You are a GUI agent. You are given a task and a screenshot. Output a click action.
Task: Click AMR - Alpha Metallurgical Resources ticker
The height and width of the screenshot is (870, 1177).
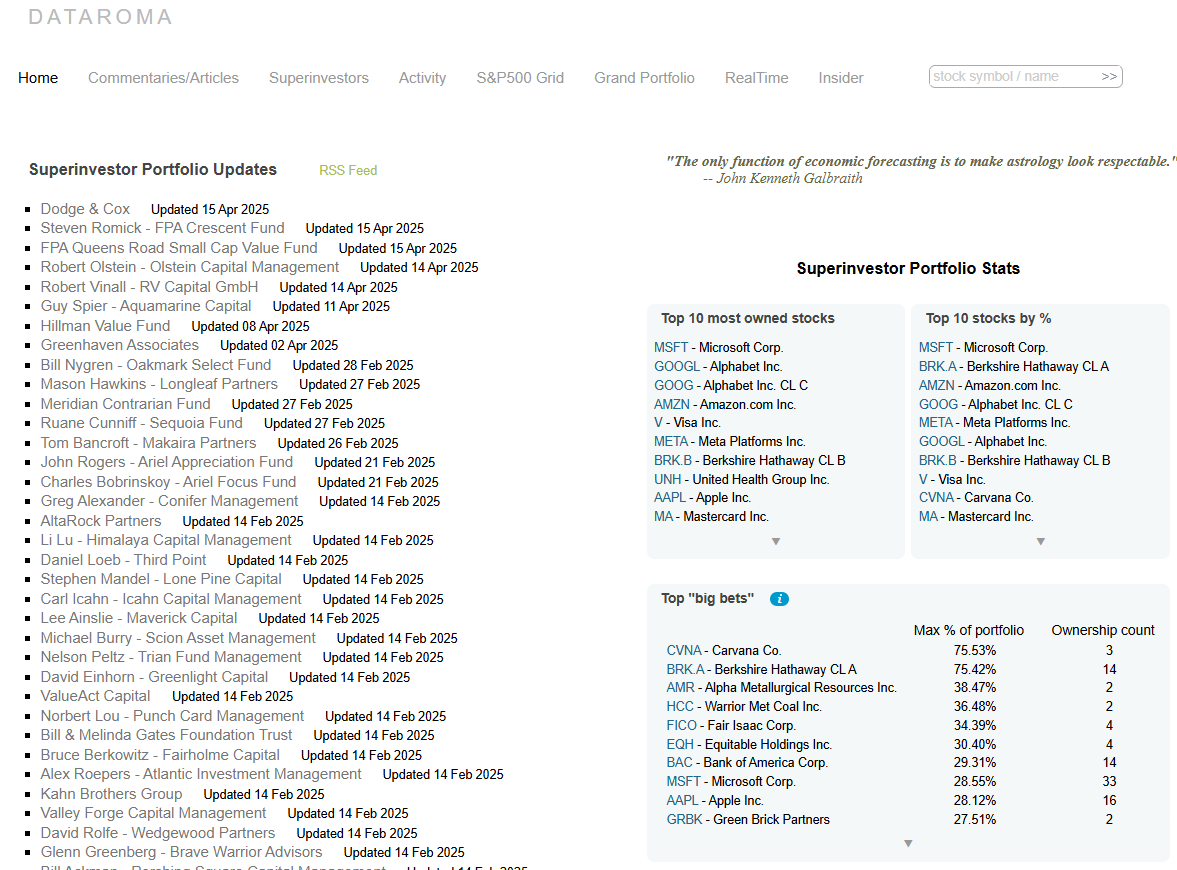pyautogui.click(x=681, y=688)
